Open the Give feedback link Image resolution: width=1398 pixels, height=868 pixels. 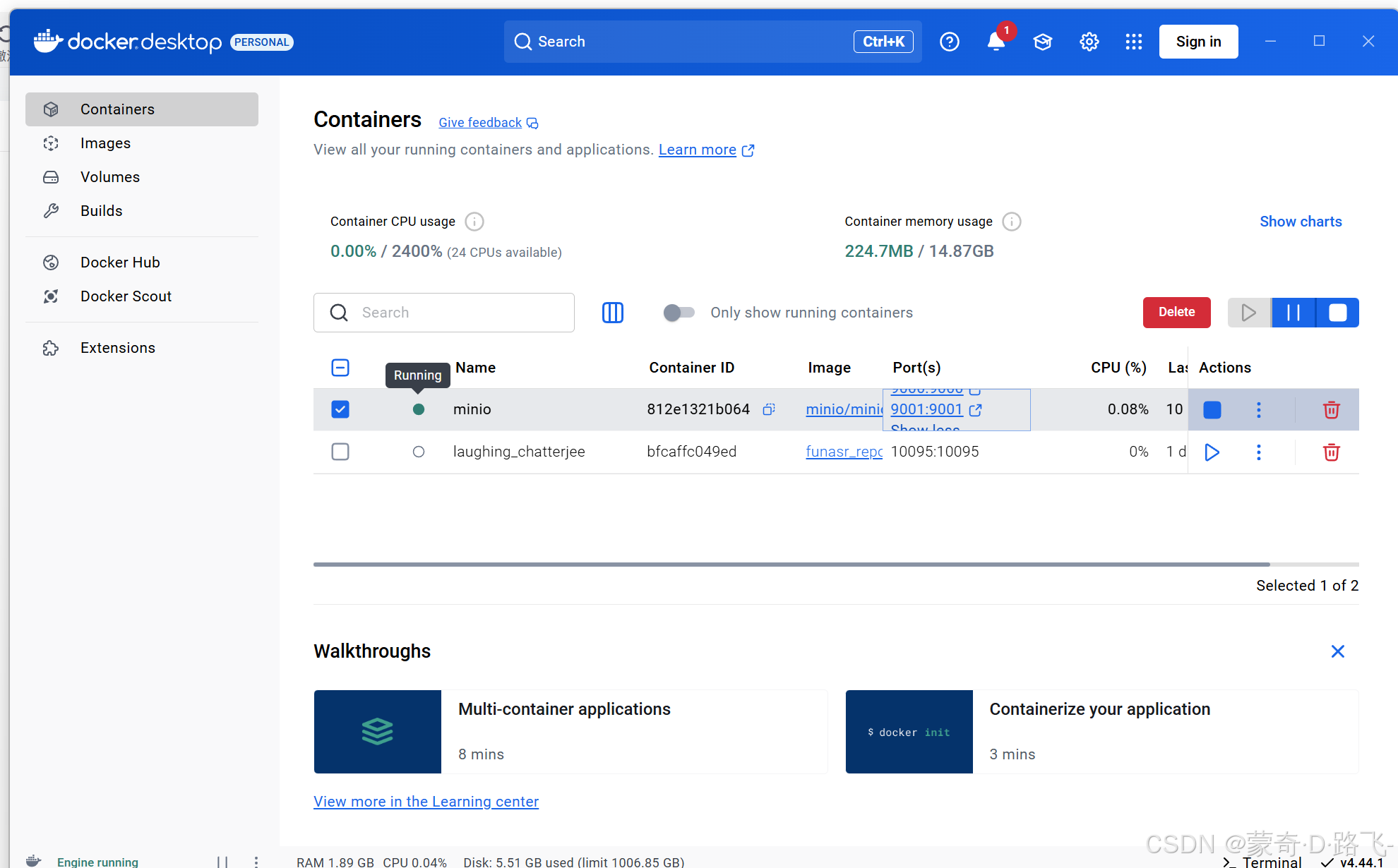[x=480, y=123]
